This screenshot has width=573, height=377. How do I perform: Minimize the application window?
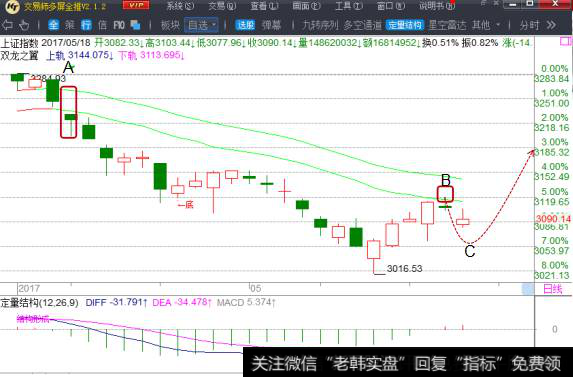(x=513, y=5)
